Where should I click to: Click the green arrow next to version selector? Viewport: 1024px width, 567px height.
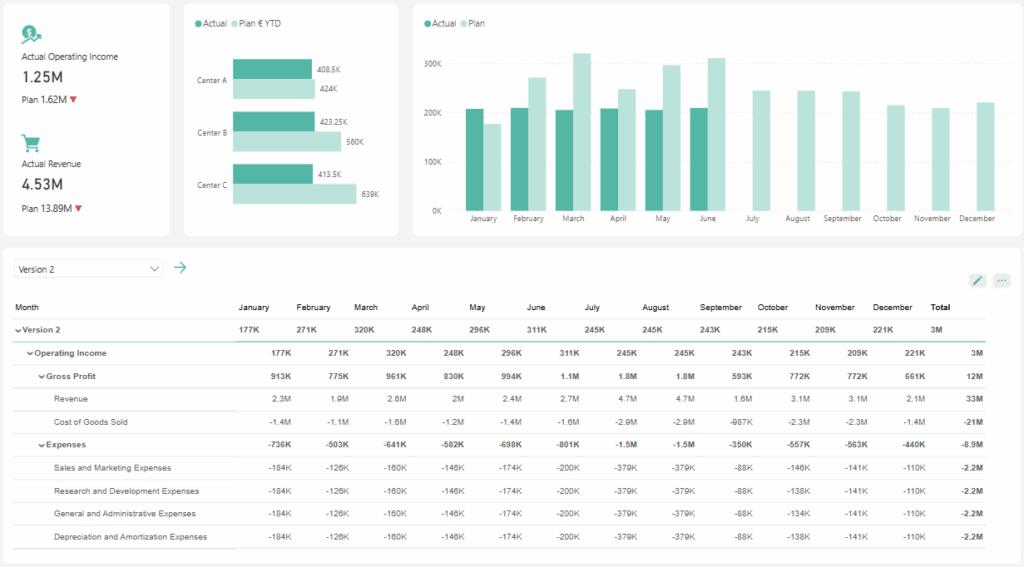(180, 268)
